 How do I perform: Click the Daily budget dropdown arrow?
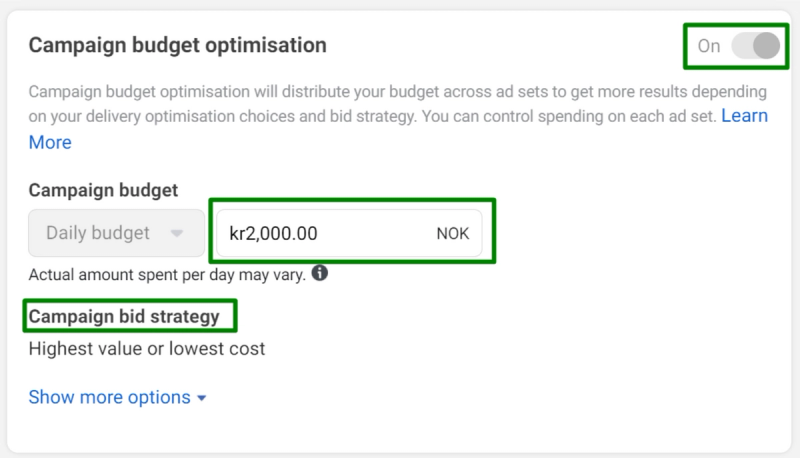(x=177, y=234)
